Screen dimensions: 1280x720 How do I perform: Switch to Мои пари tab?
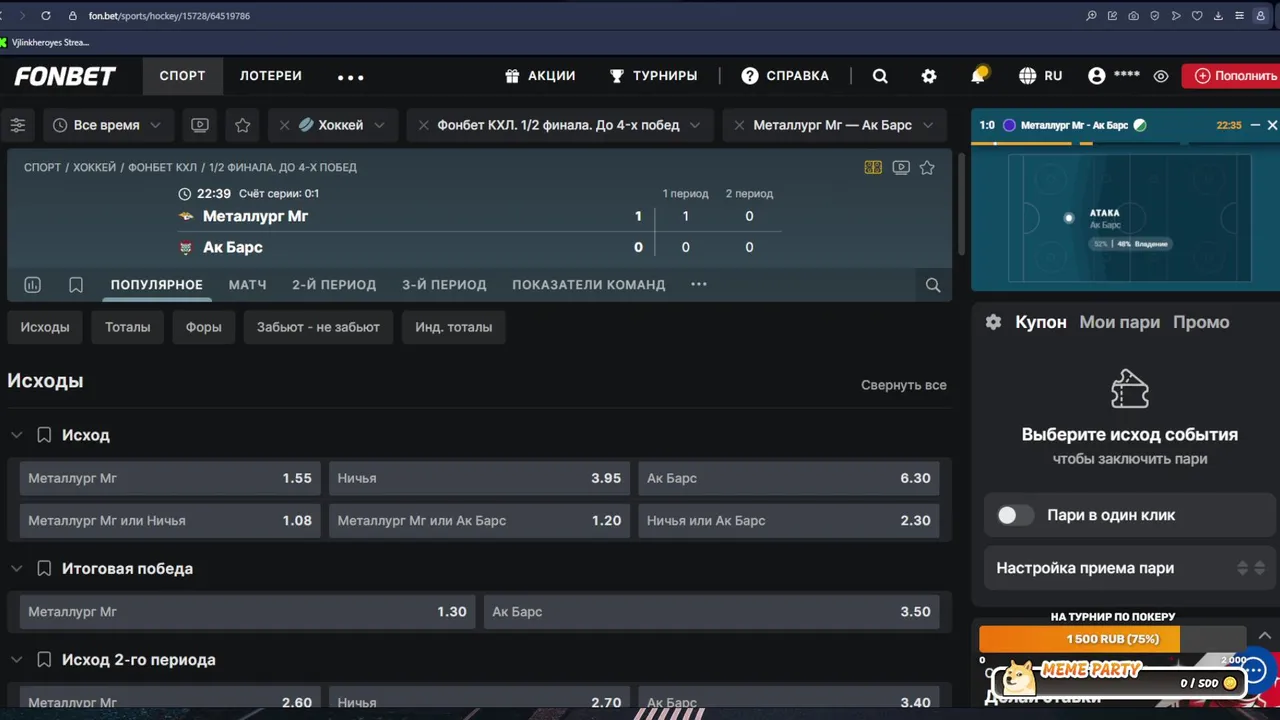click(x=1120, y=322)
